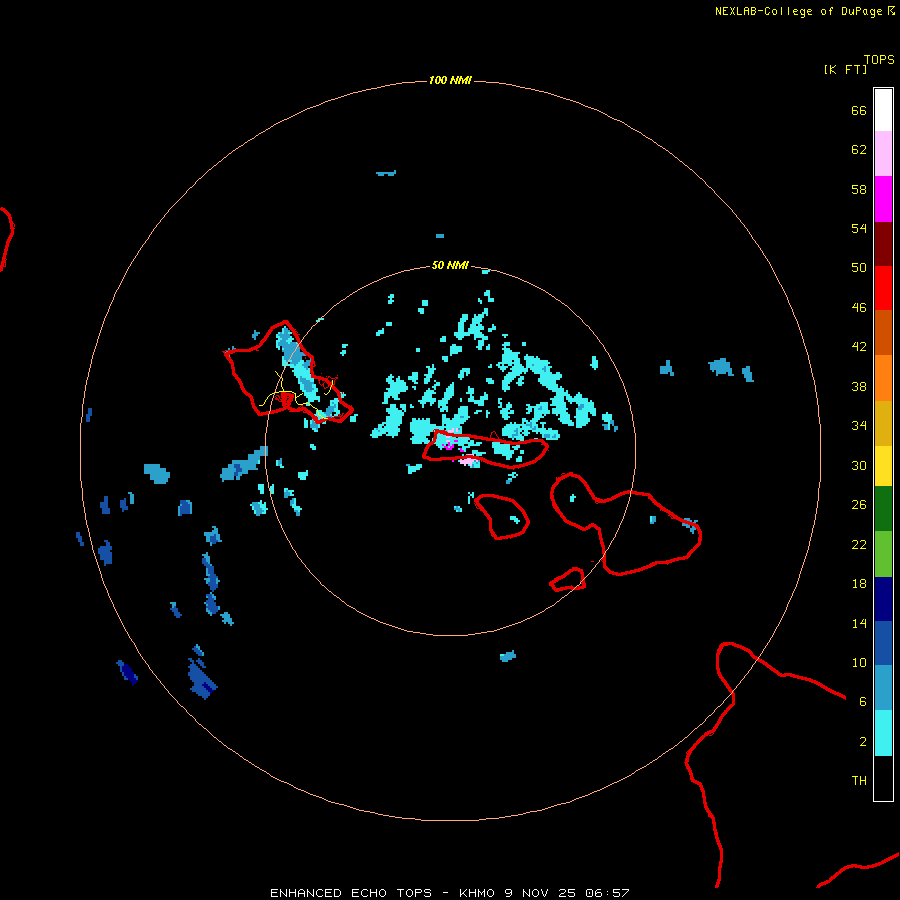Click the legend value 18

(859, 584)
